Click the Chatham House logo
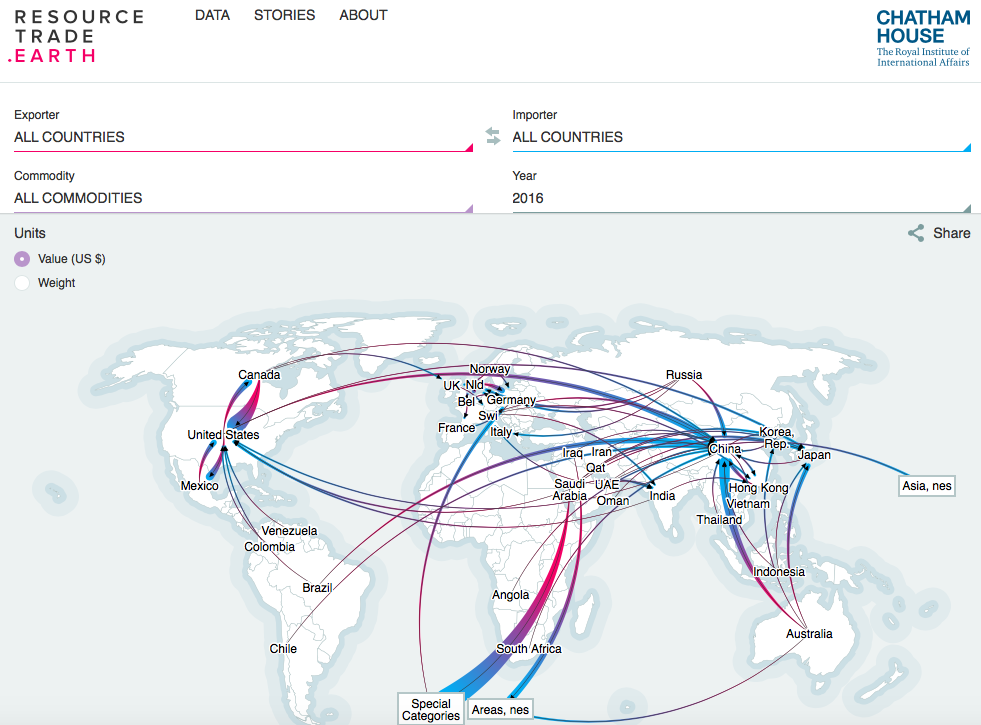This screenshot has width=981, height=725. tap(922, 39)
